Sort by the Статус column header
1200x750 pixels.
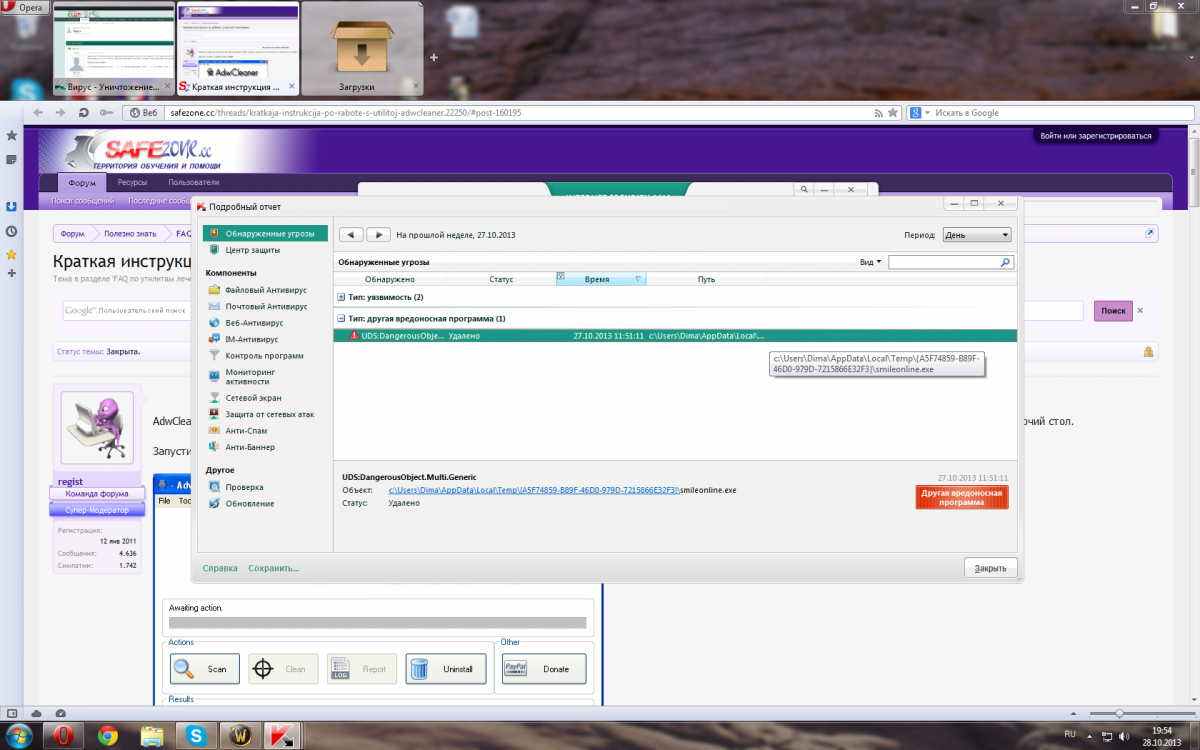501,280
